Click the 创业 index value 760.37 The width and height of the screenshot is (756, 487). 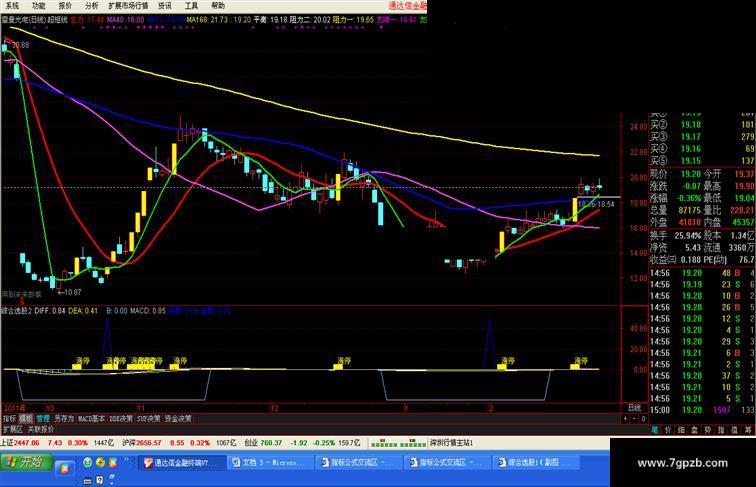(x=271, y=442)
